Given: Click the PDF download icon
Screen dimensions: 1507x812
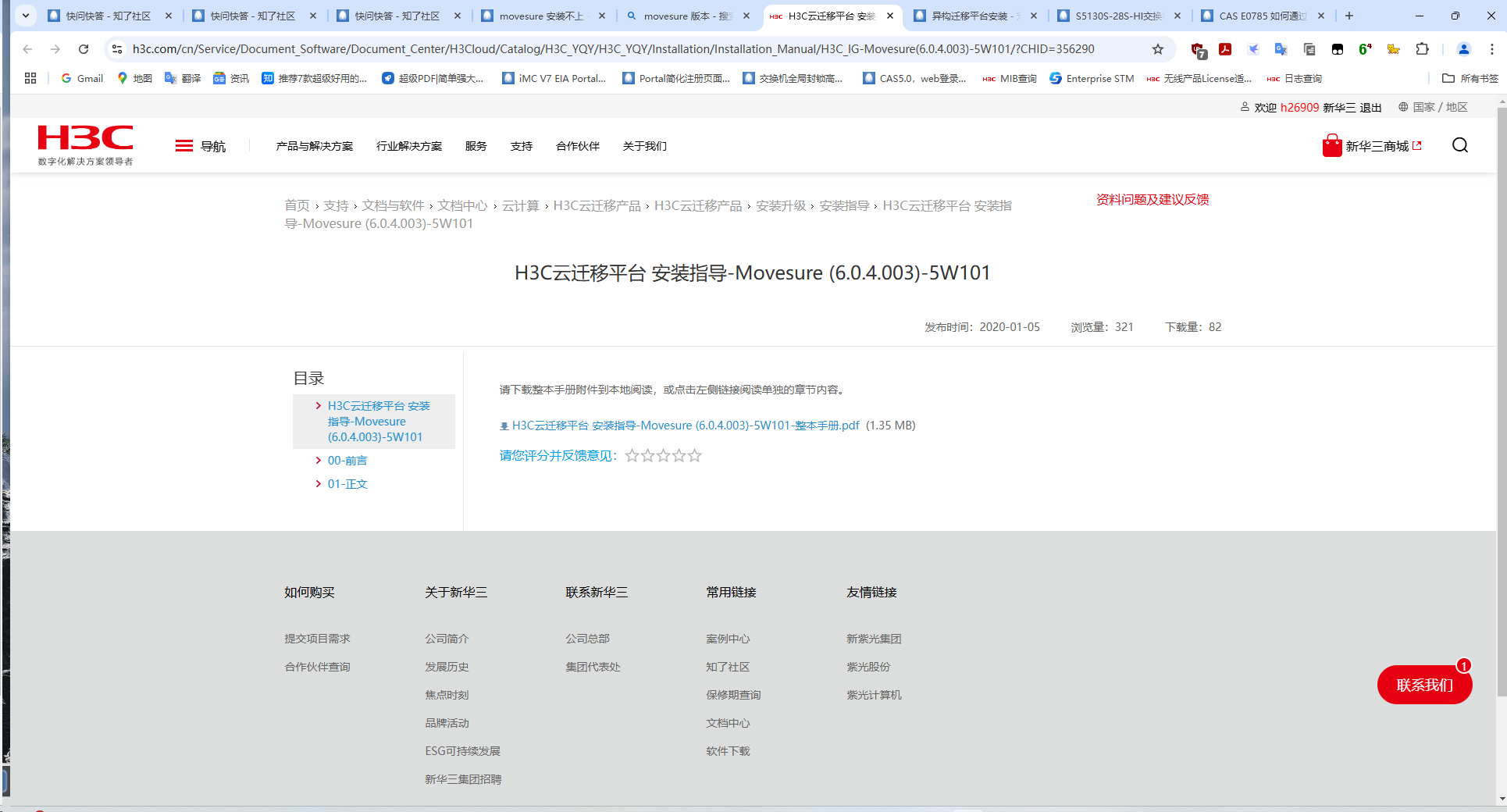Looking at the screenshot, I should click(x=504, y=426).
